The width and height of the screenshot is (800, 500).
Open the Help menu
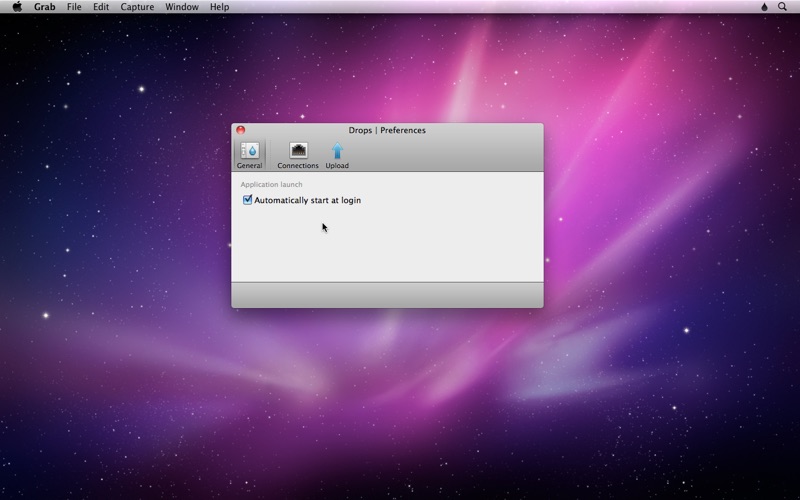point(219,7)
